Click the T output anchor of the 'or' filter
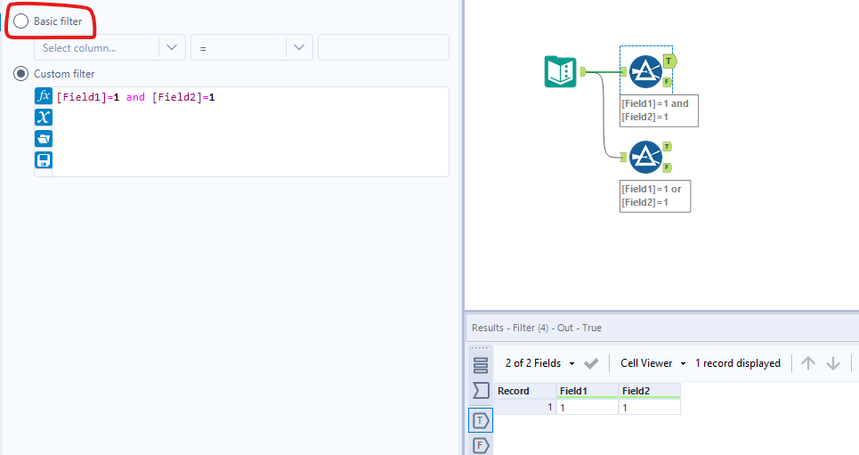The image size is (859, 455). [667, 147]
